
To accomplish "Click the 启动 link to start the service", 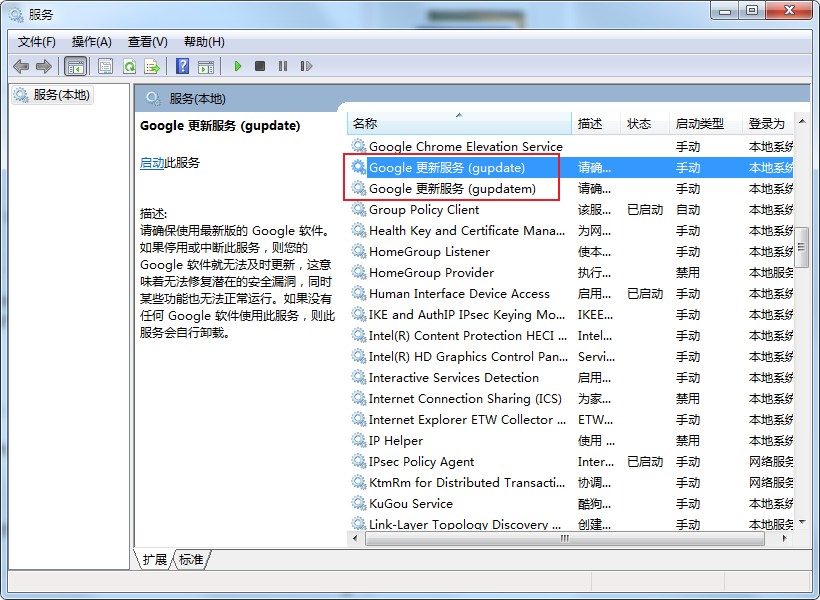I will [x=152, y=163].
